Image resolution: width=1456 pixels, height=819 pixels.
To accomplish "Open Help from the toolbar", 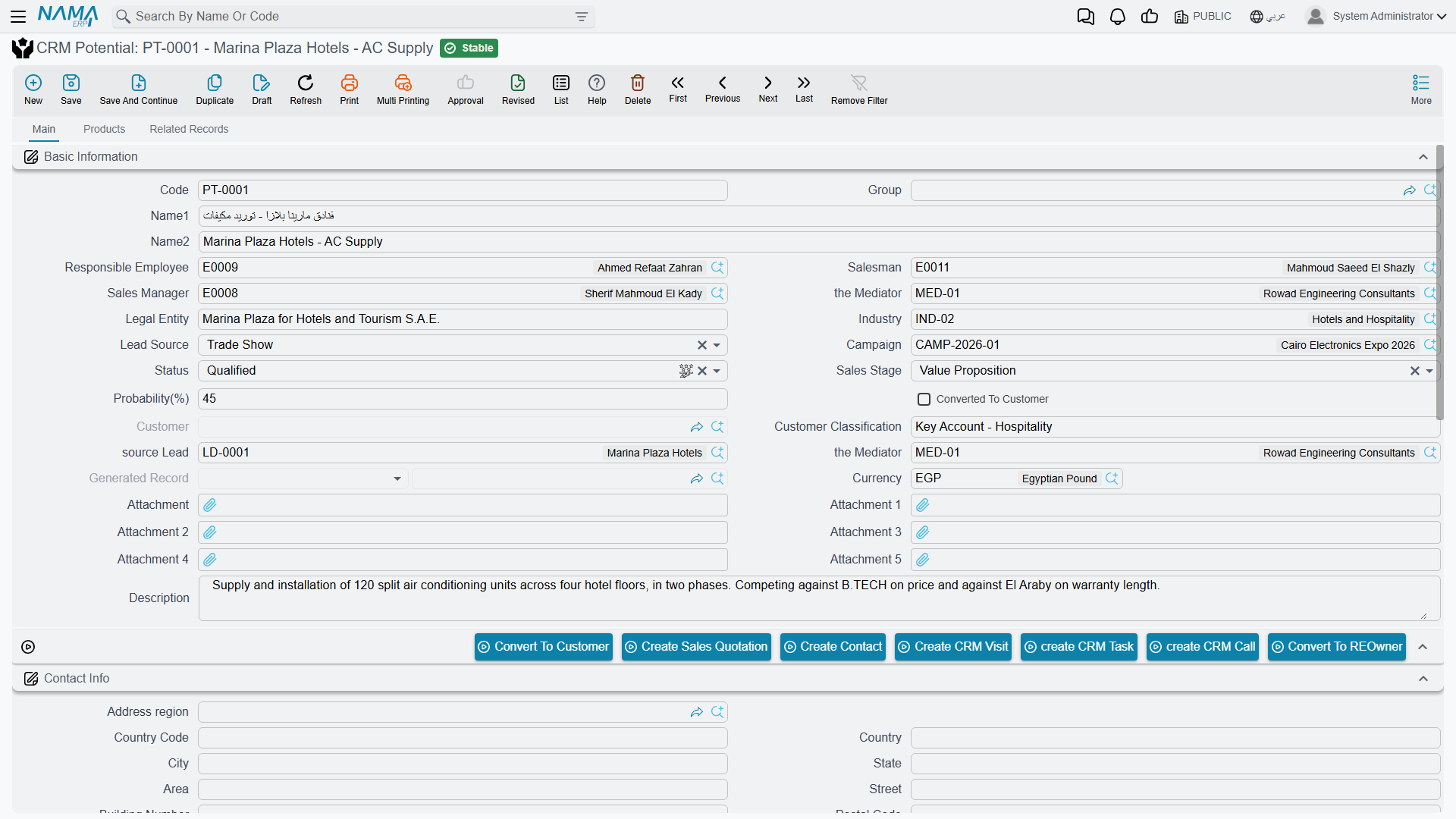I will click(597, 89).
